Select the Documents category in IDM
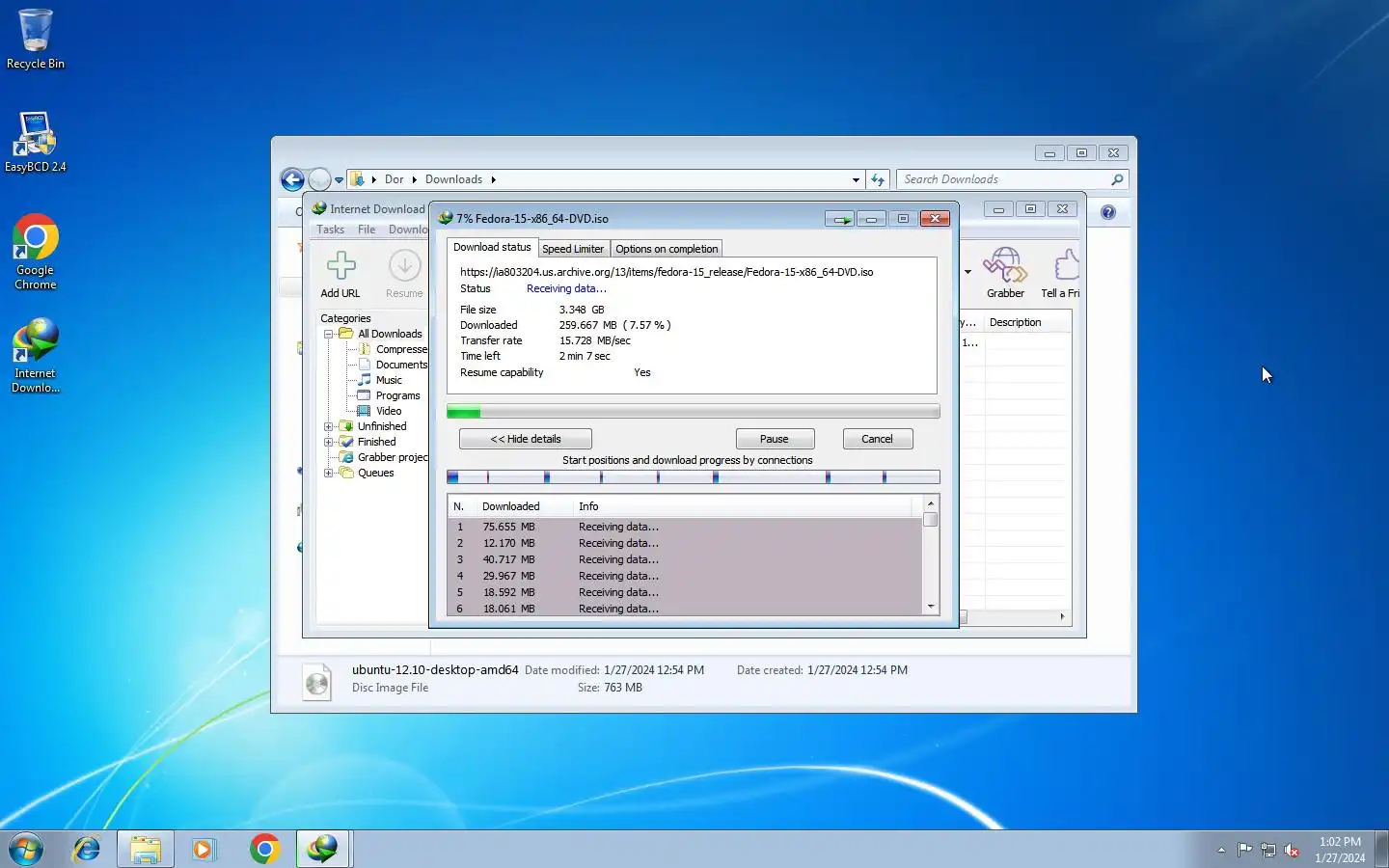This screenshot has height=868, width=1389. point(401,365)
